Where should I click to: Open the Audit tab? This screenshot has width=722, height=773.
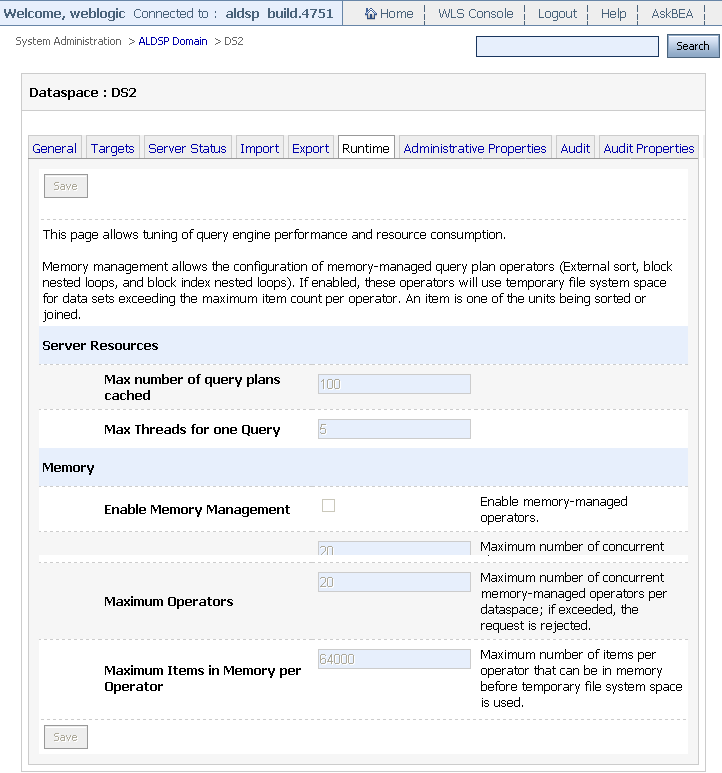[x=575, y=148]
